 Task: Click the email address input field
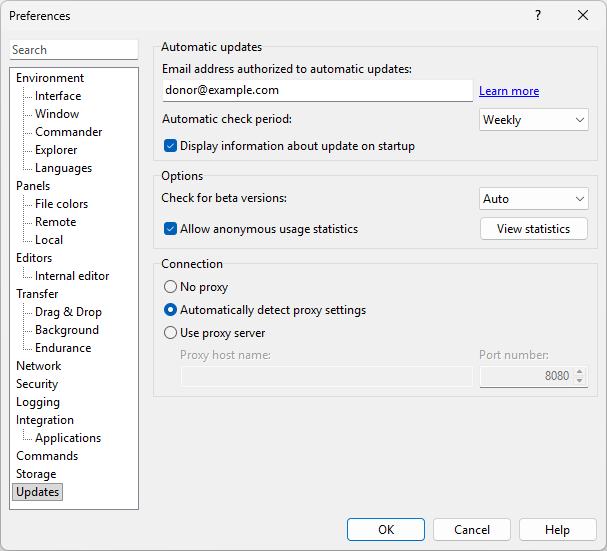pos(317,90)
